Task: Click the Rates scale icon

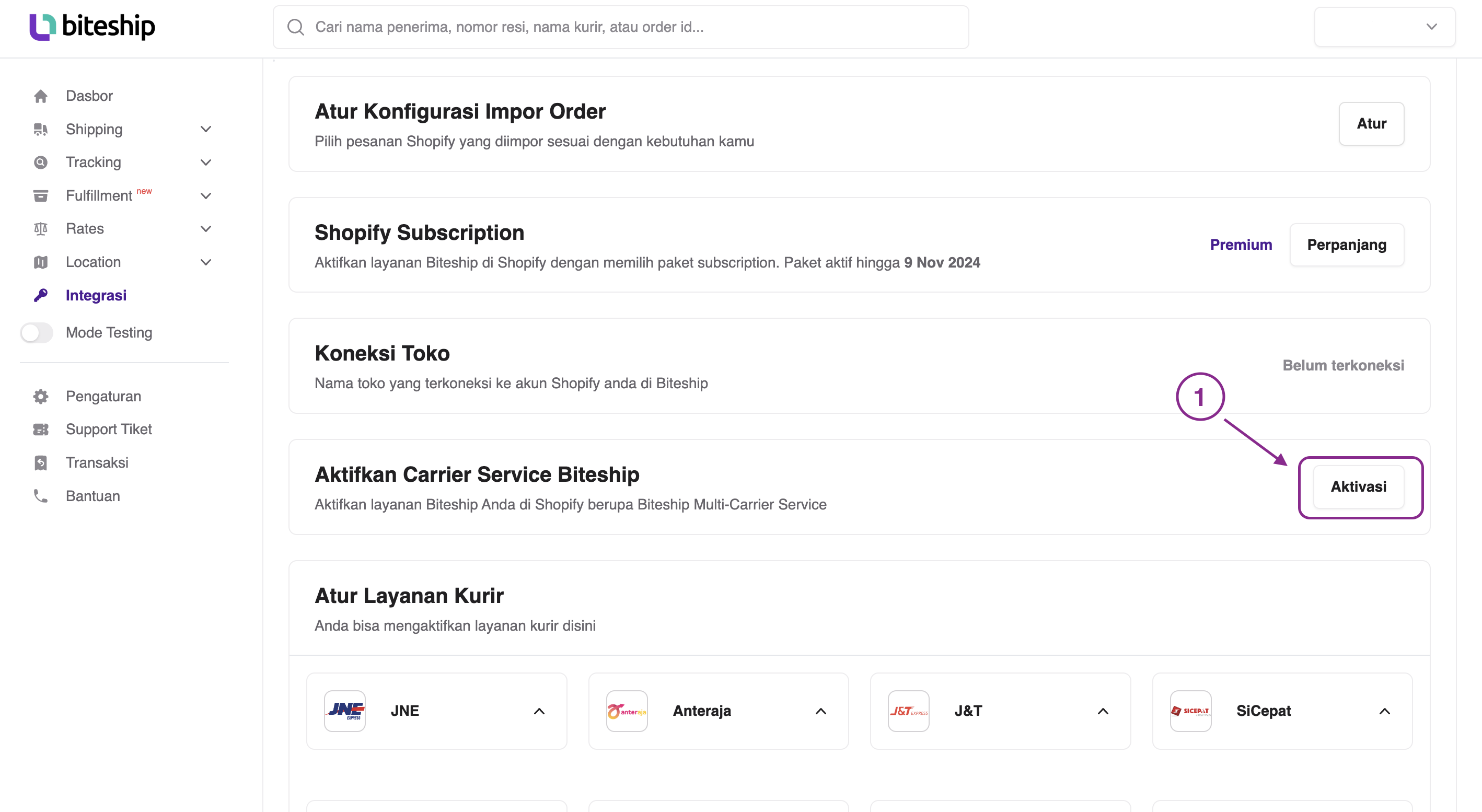Action: pos(40,229)
